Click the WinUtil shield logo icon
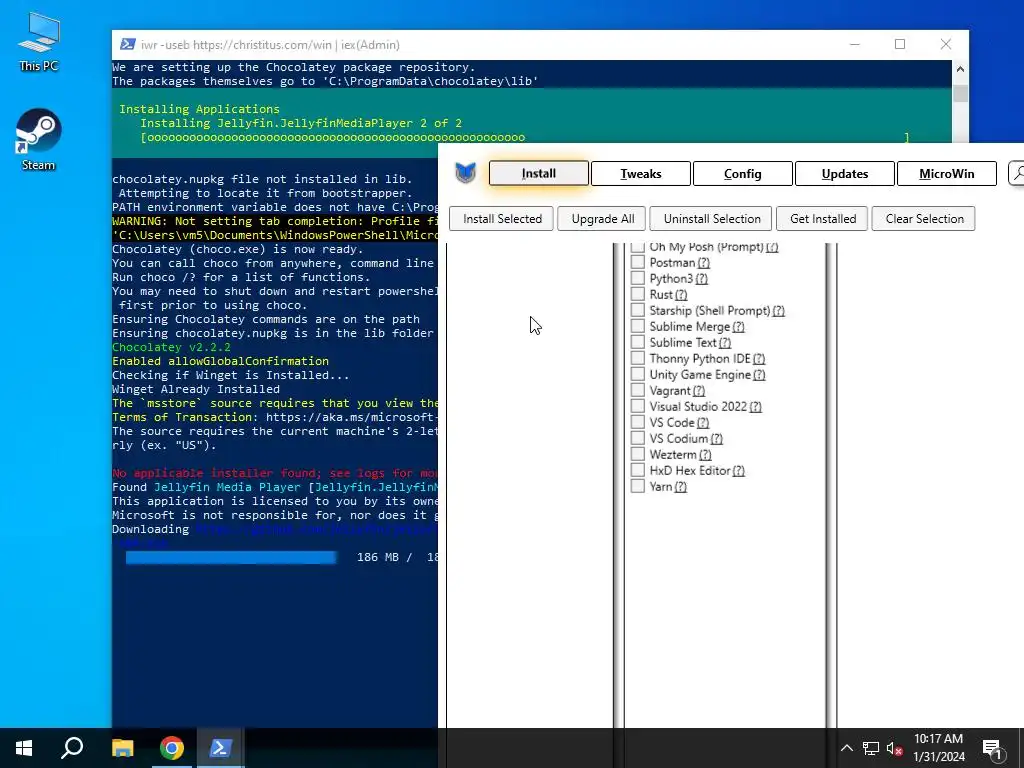This screenshot has height=768, width=1024. (466, 173)
